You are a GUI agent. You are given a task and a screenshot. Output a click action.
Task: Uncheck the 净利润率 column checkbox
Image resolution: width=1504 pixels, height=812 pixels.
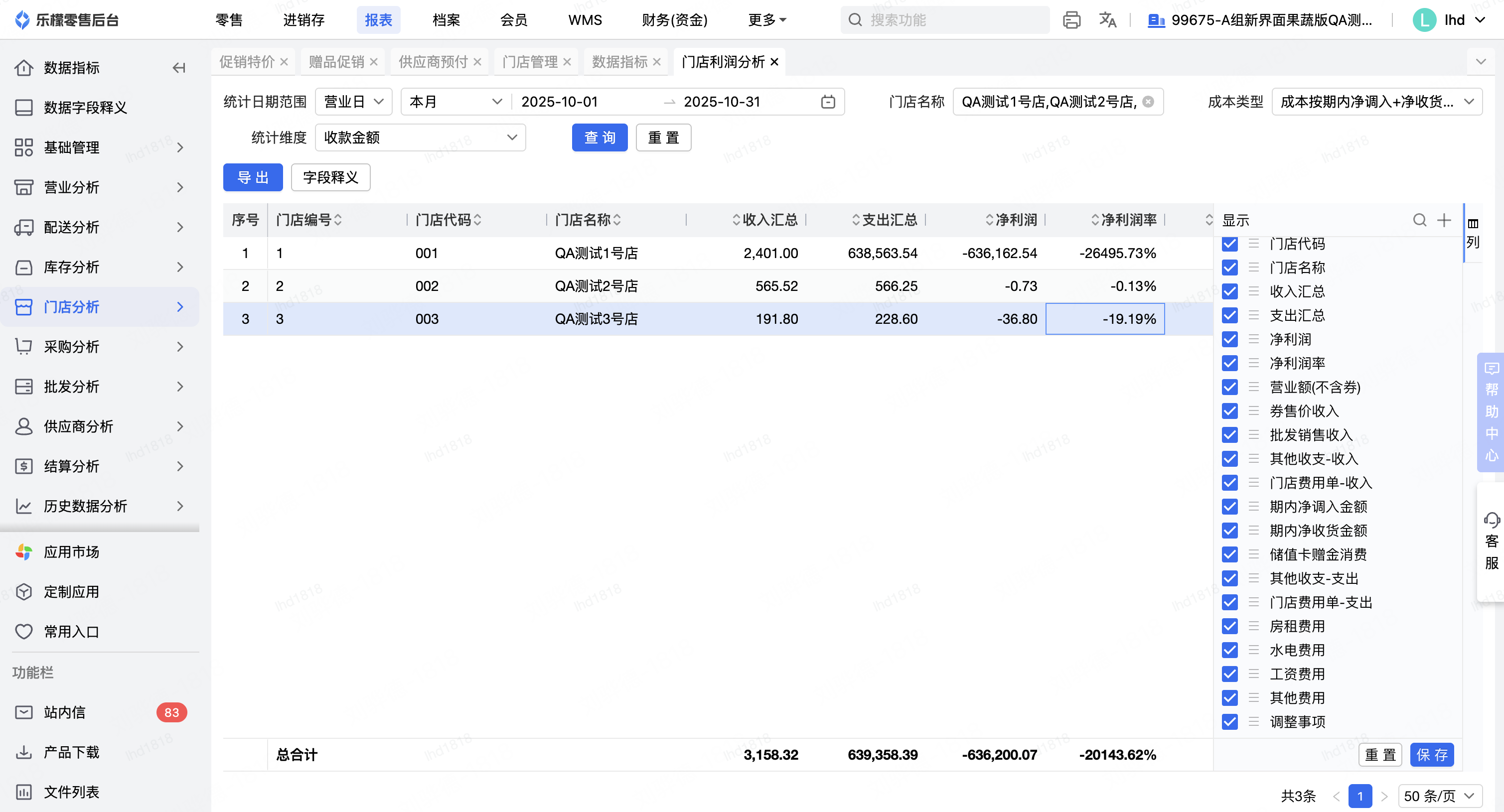point(1229,363)
